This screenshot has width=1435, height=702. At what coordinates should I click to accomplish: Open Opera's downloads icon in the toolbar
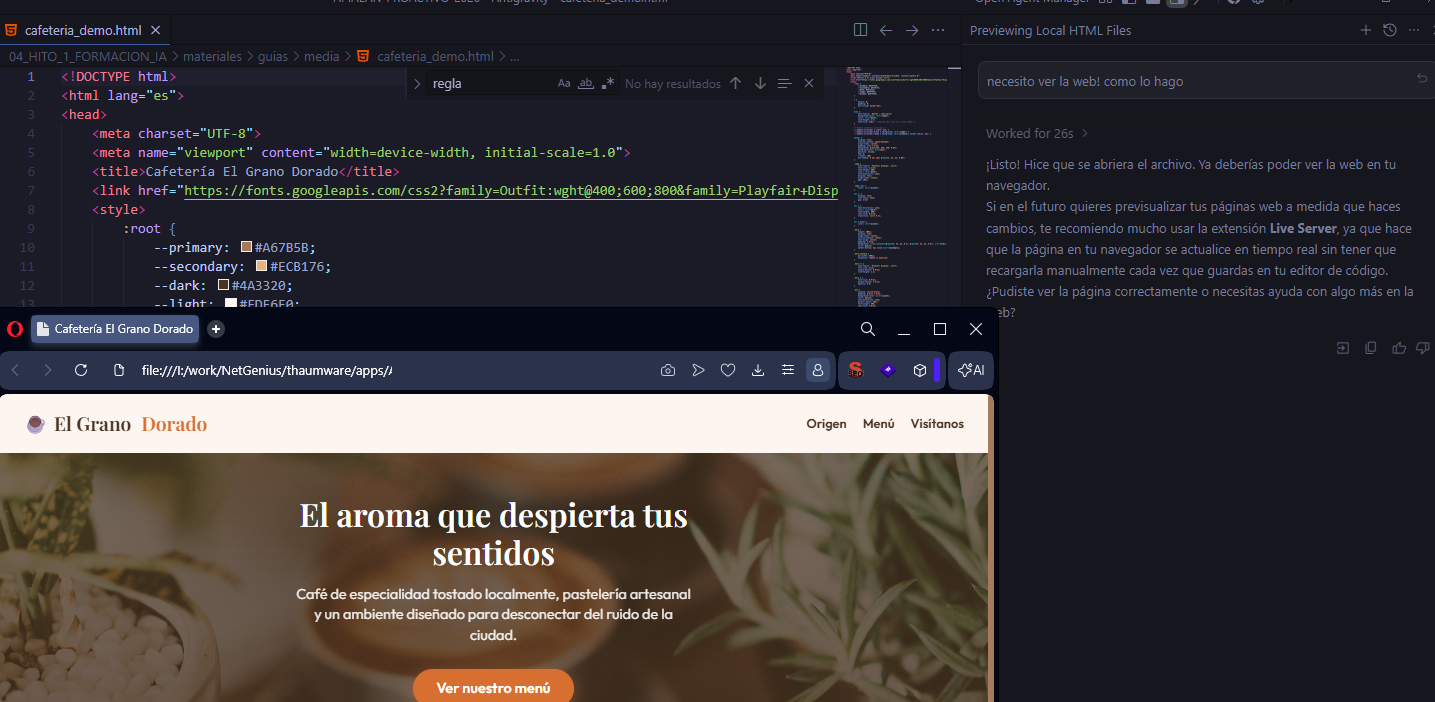pyautogui.click(x=758, y=370)
